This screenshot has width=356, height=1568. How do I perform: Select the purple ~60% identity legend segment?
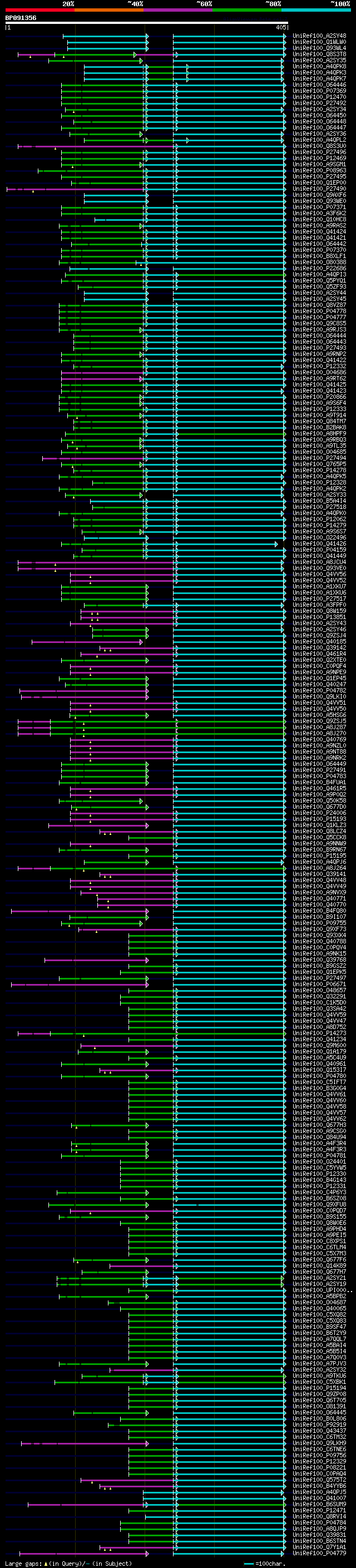tap(179, 10)
